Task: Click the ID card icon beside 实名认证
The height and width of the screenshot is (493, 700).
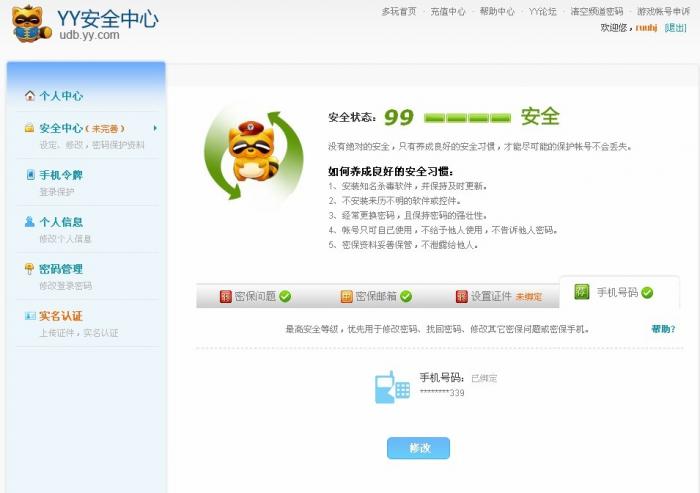Action: pyautogui.click(x=30, y=316)
